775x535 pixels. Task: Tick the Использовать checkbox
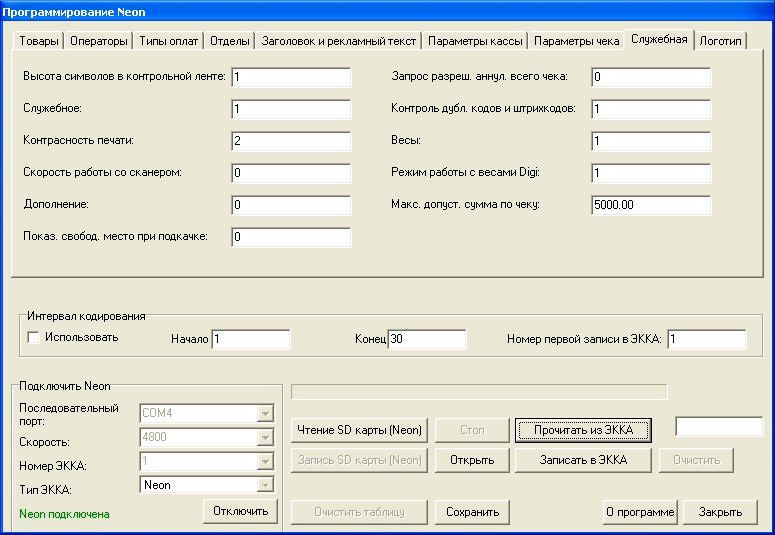click(x=34, y=338)
